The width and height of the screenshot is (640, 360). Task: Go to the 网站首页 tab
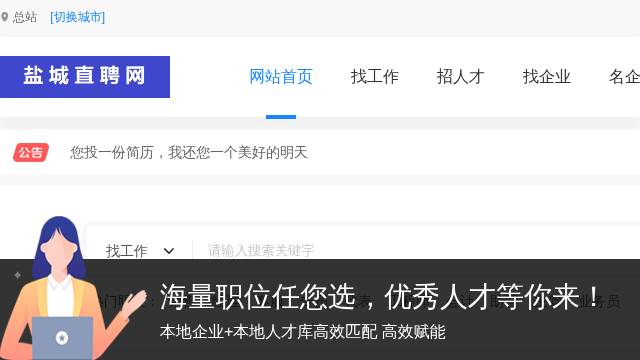[281, 77]
